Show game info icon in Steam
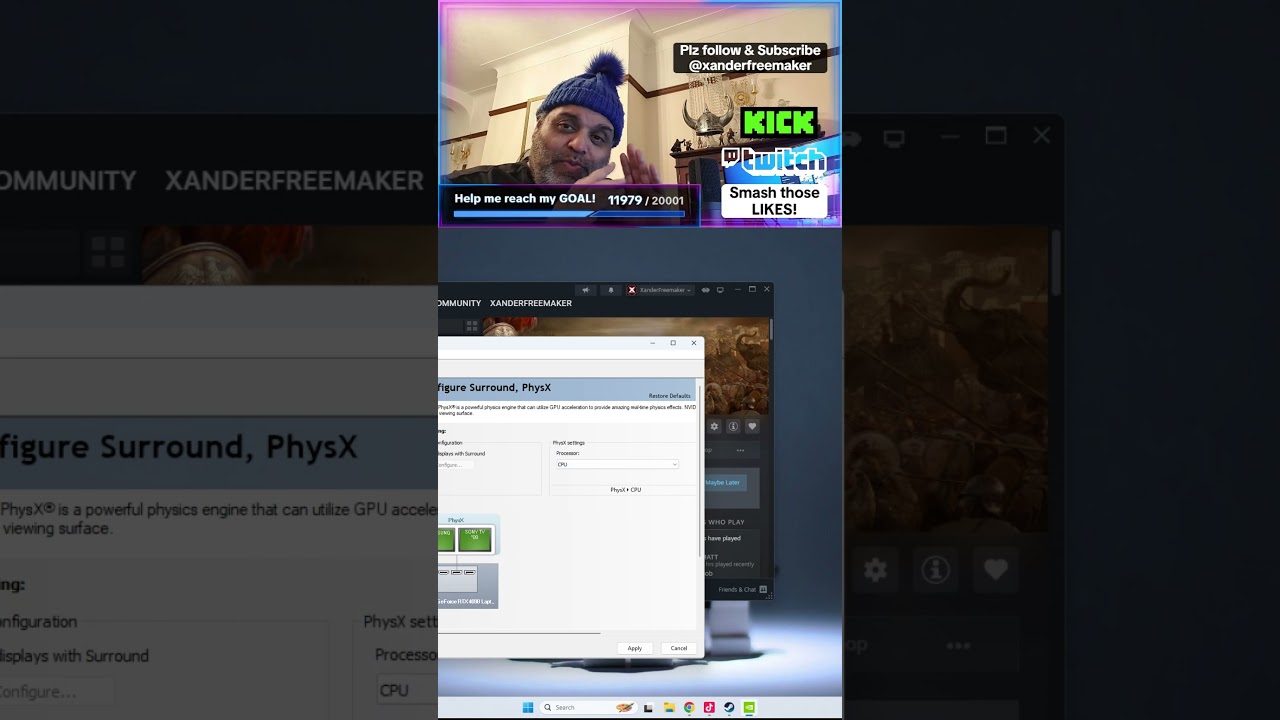Viewport: 1280px width, 720px height. (x=733, y=426)
